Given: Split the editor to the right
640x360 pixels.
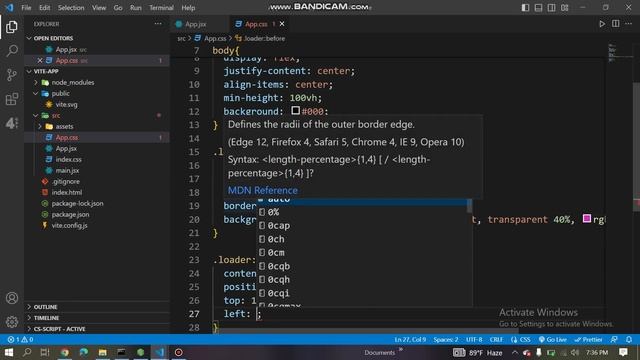Looking at the screenshot, I should [x=616, y=24].
